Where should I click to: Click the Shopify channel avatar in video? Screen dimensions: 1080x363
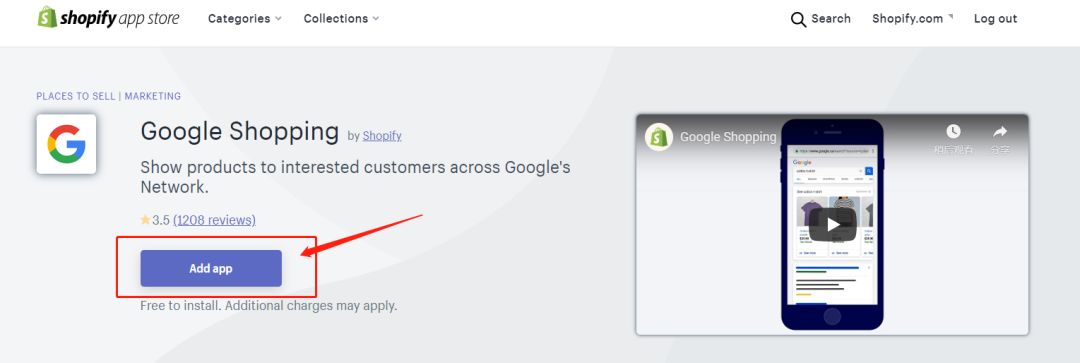pyautogui.click(x=659, y=137)
